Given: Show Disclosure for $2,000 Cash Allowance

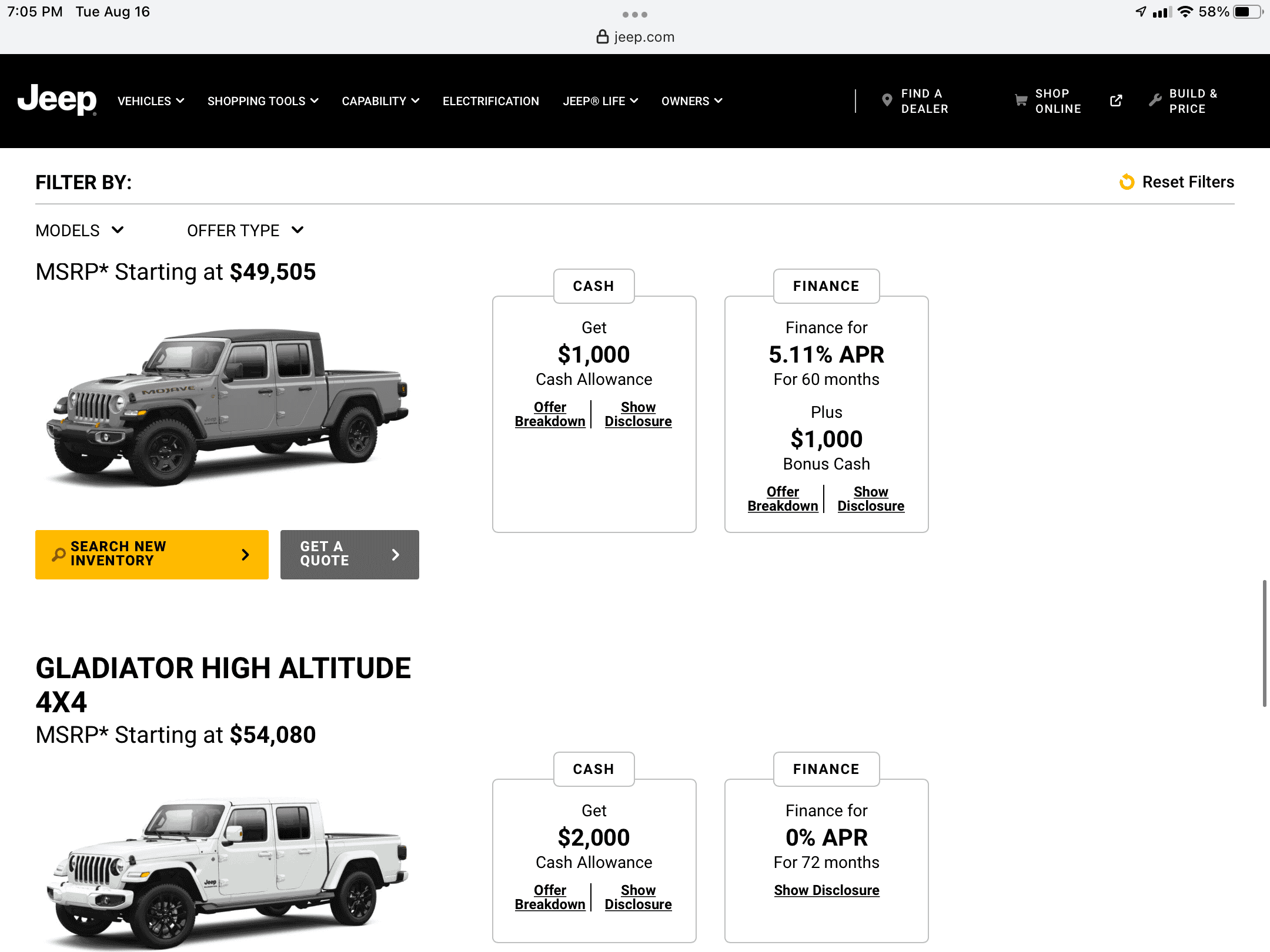Looking at the screenshot, I should (x=638, y=897).
